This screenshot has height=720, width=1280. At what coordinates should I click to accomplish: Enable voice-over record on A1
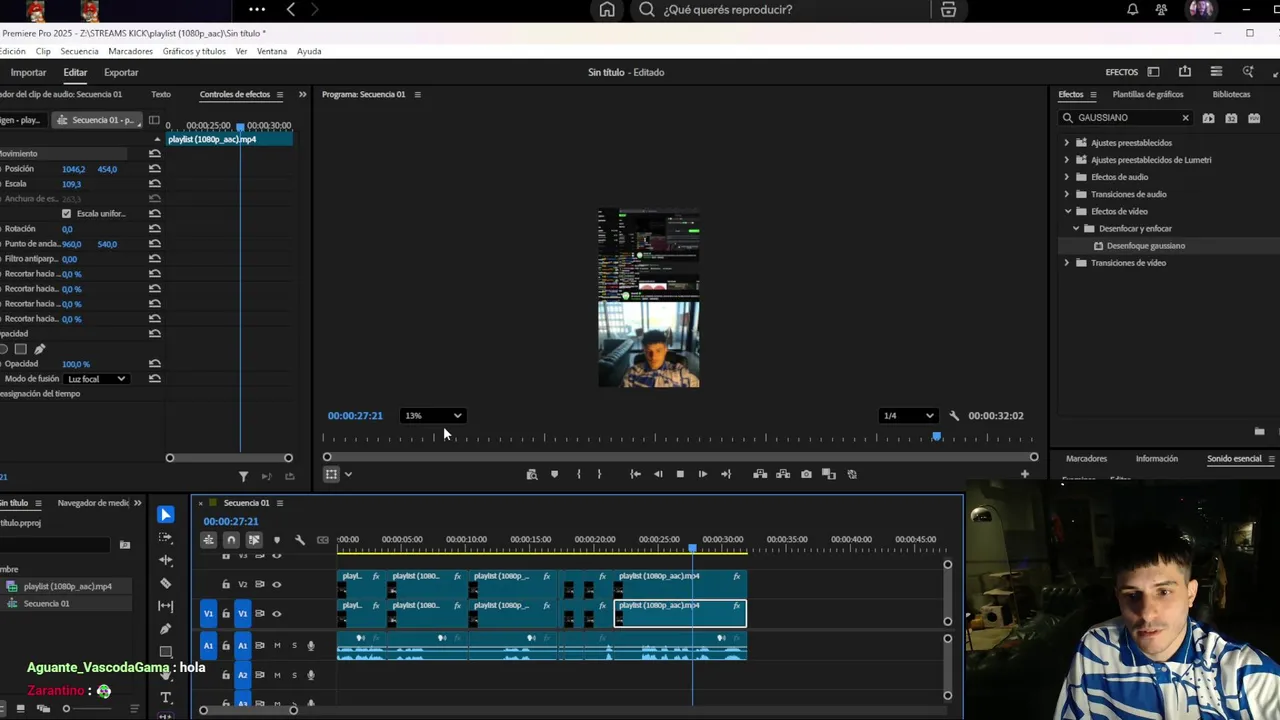click(x=311, y=646)
